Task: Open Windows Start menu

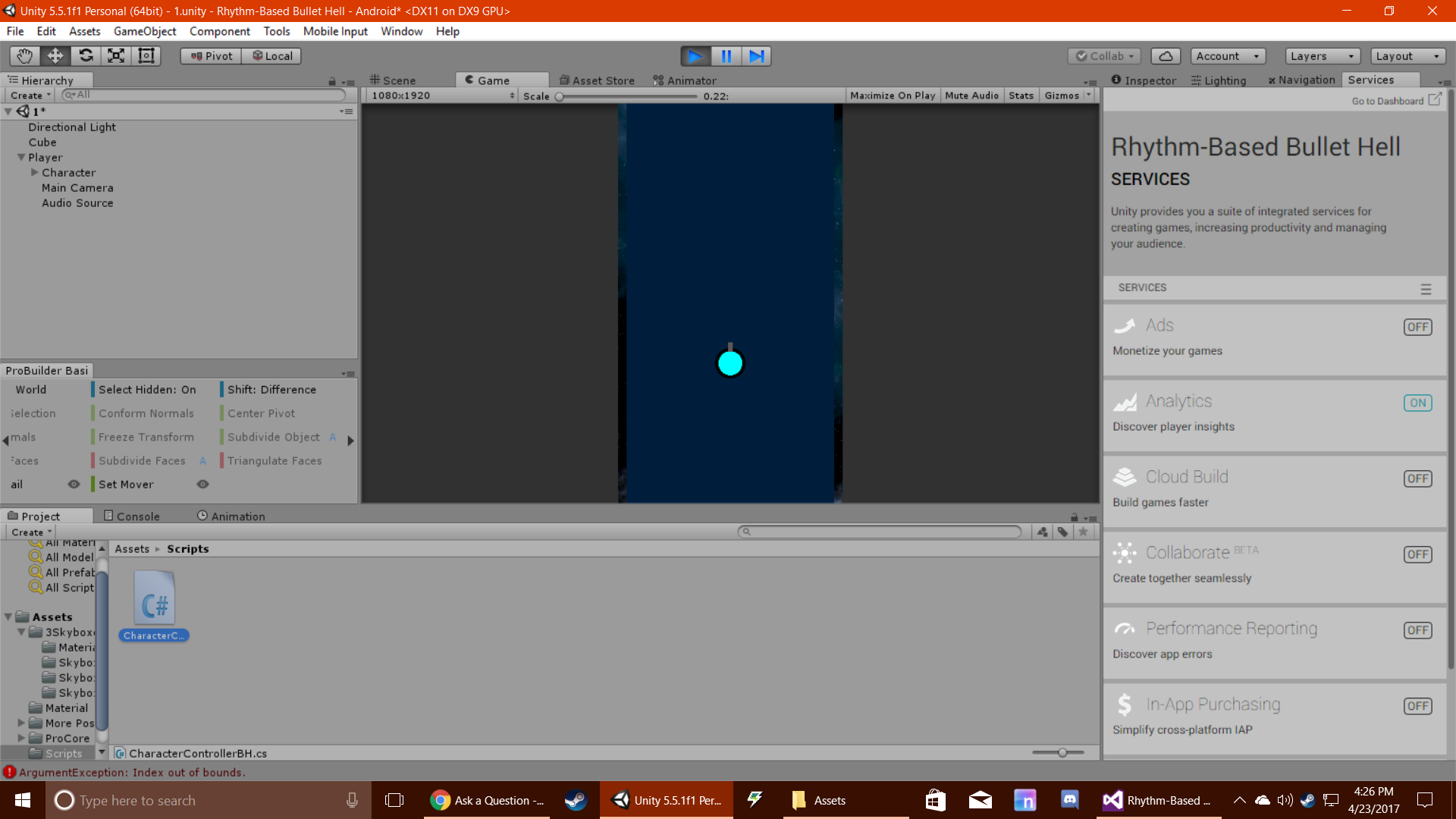Action: (23, 800)
